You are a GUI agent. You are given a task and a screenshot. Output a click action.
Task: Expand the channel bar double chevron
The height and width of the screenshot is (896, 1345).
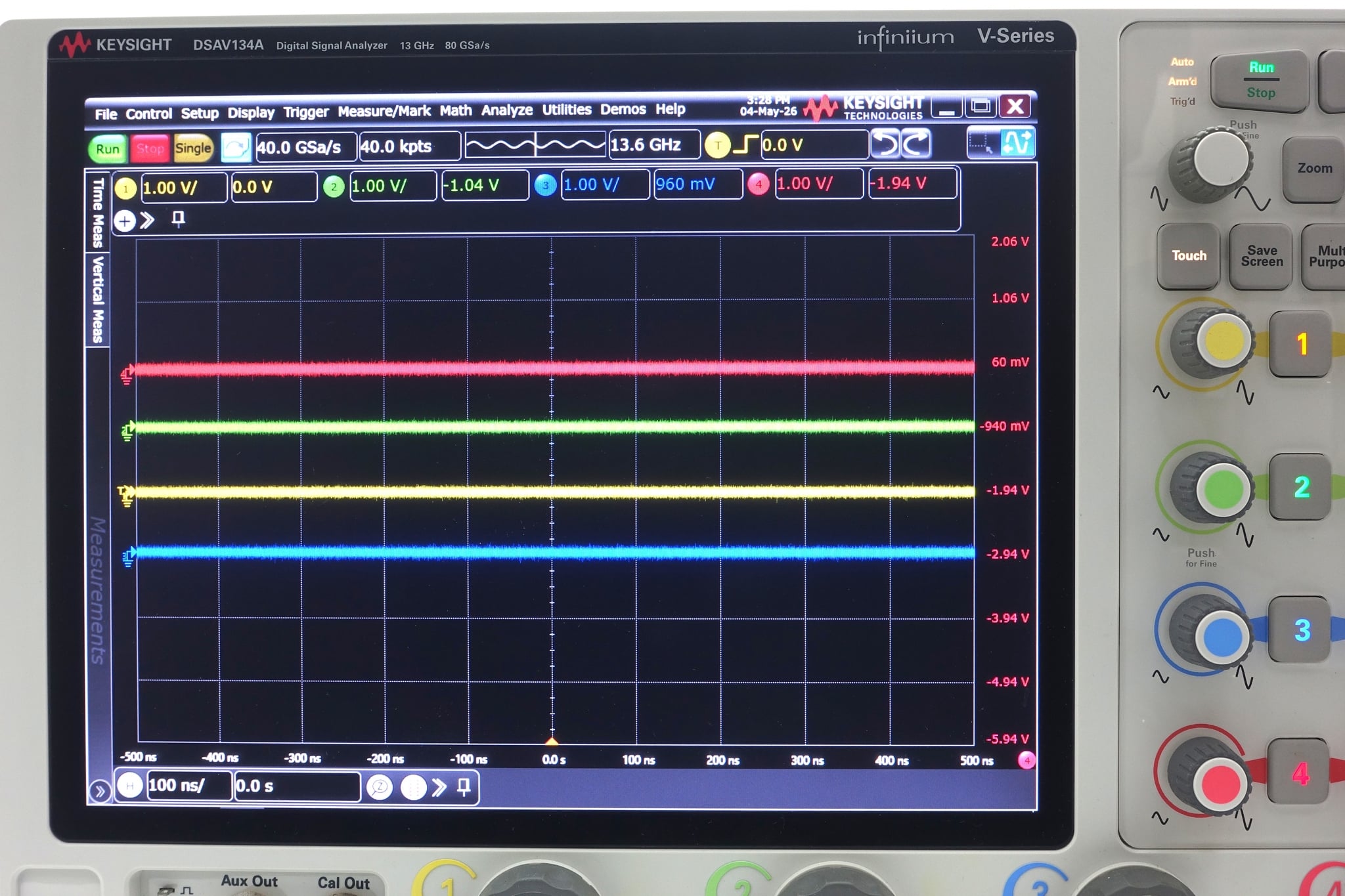pos(148,220)
